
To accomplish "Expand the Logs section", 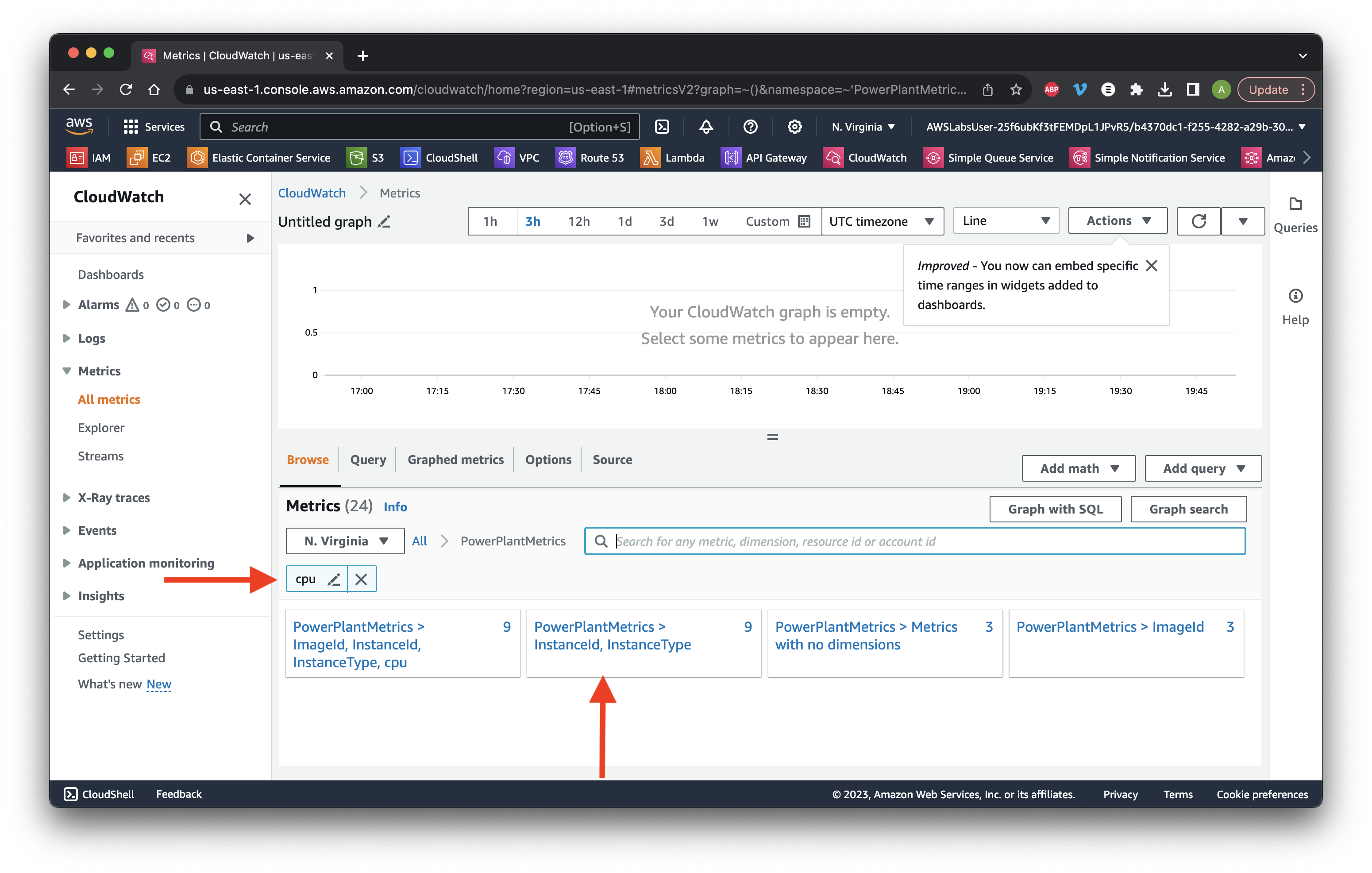I will coord(67,338).
